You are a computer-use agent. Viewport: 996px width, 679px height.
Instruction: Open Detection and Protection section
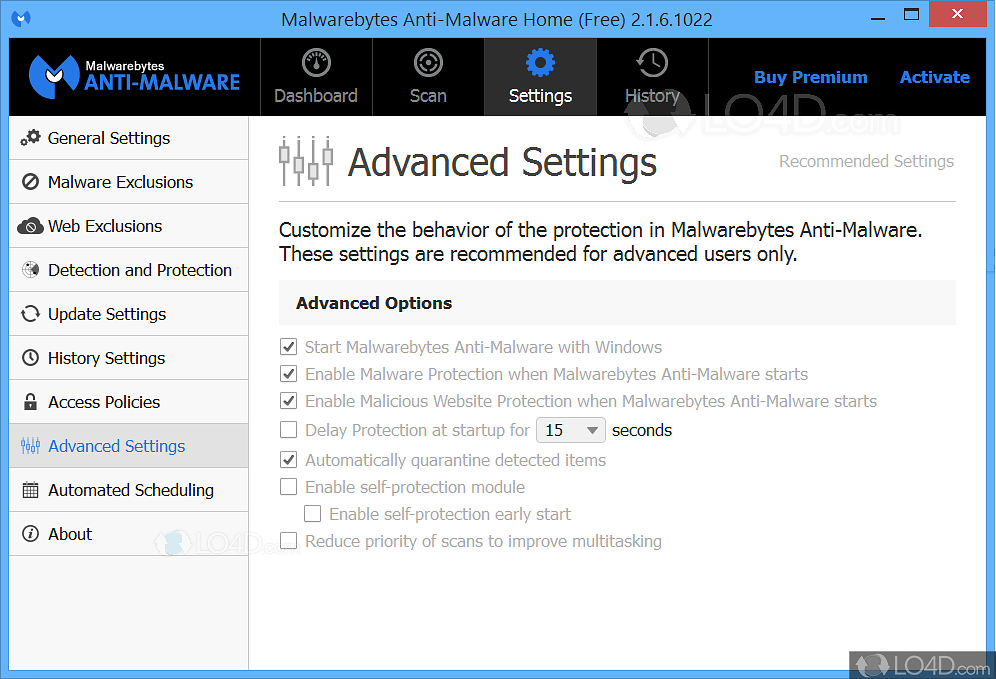(x=128, y=270)
